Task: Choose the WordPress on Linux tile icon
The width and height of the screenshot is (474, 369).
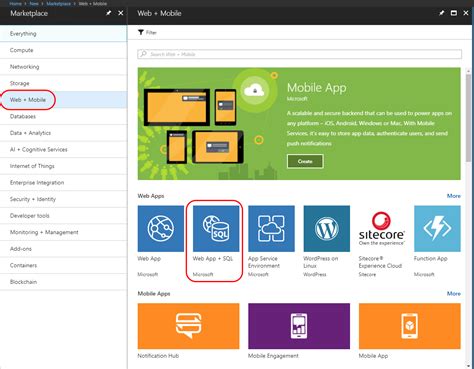Action: pyautogui.click(x=327, y=228)
